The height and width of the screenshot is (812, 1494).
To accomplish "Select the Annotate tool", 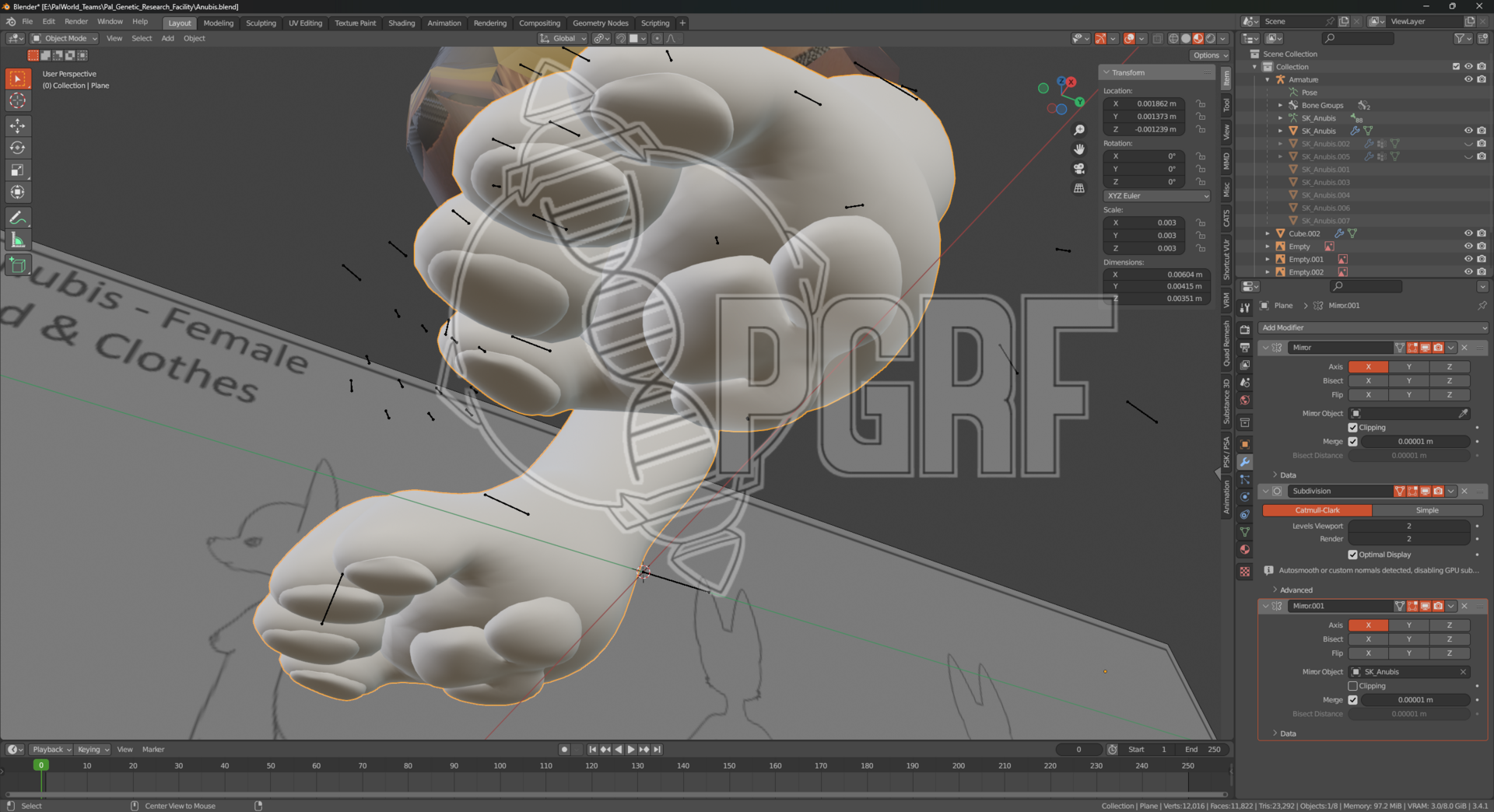I will click(17, 219).
